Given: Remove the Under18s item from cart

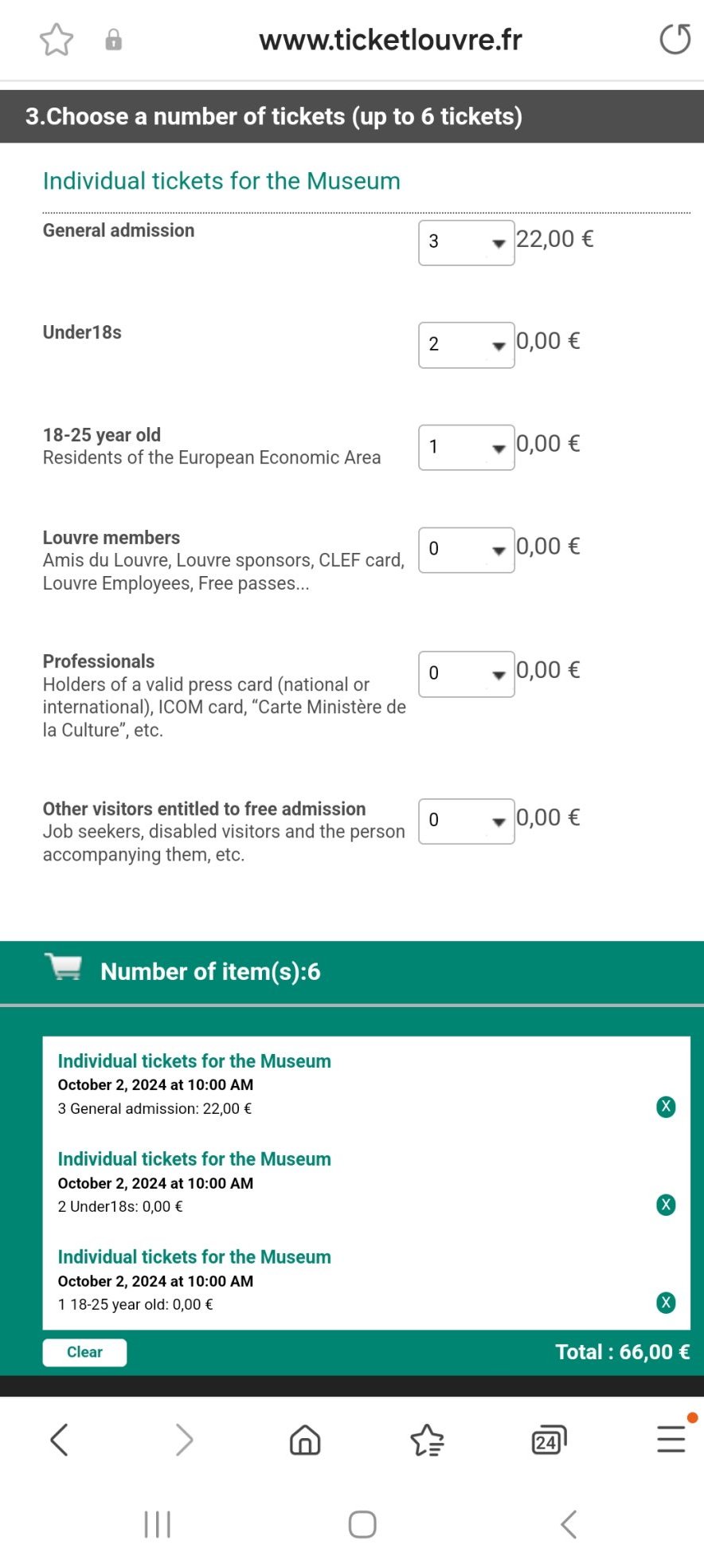Looking at the screenshot, I should click(x=666, y=1205).
